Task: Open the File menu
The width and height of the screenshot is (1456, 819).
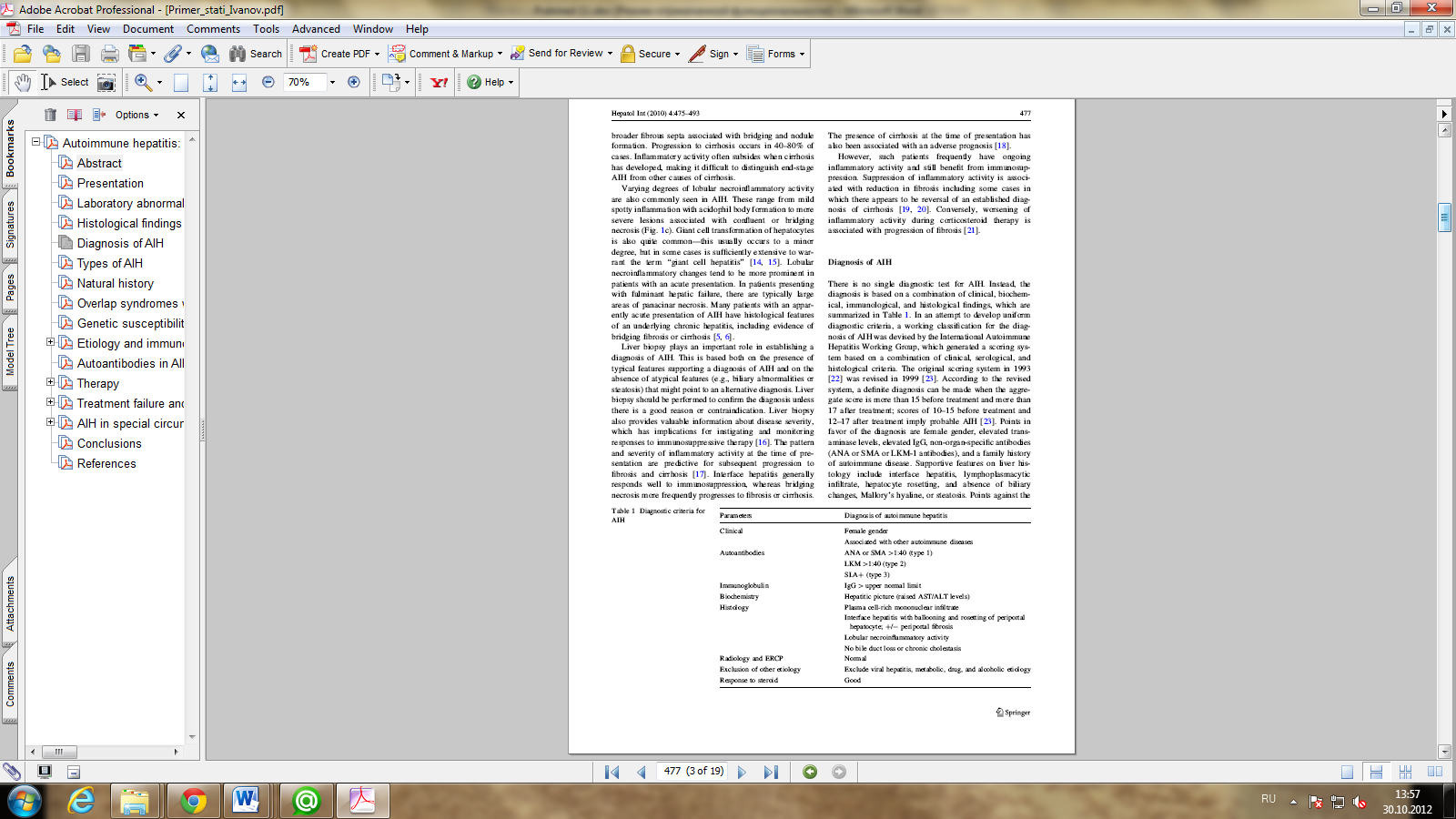Action: click(35, 29)
